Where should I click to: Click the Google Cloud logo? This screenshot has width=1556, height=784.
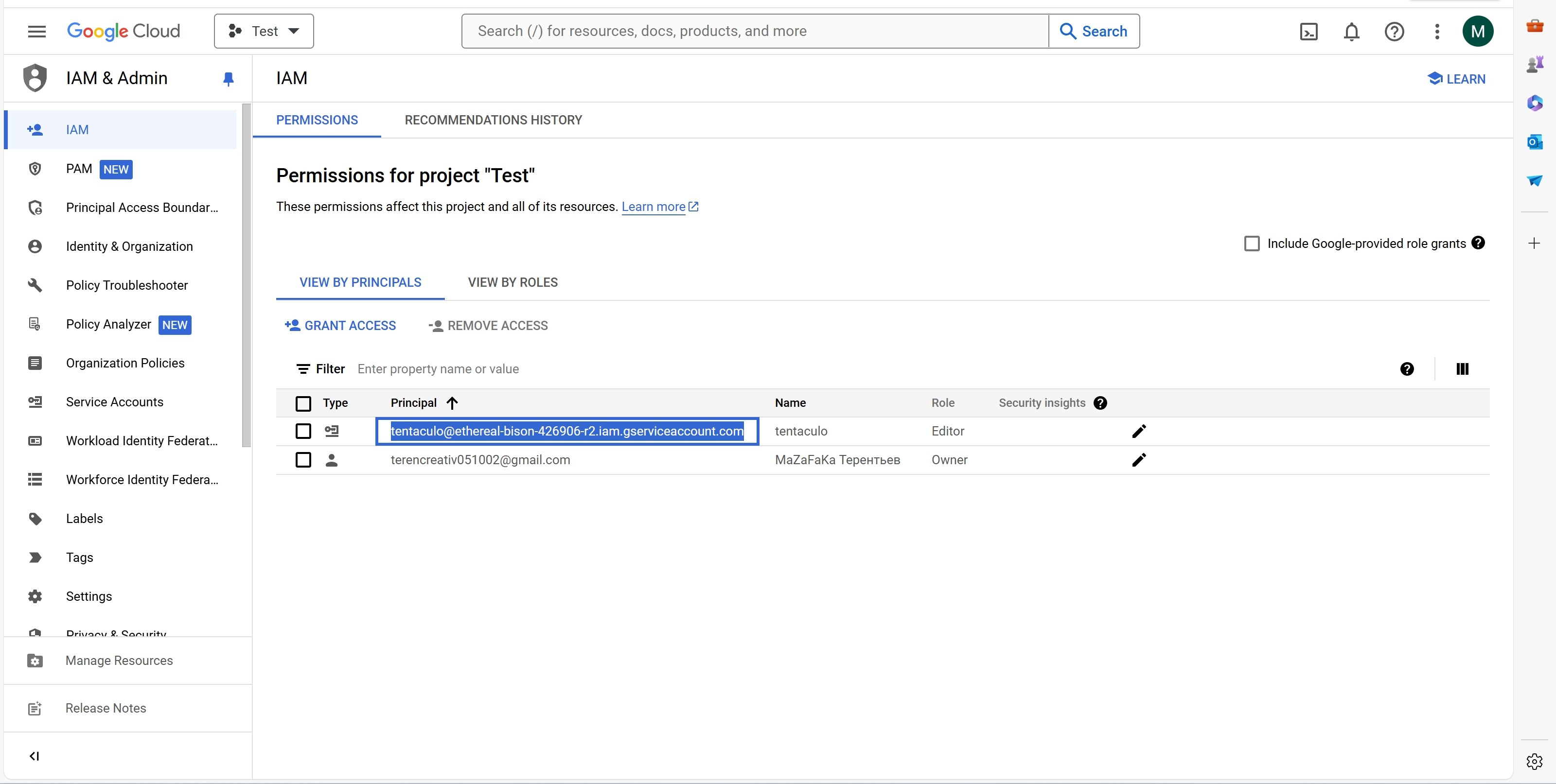[123, 32]
